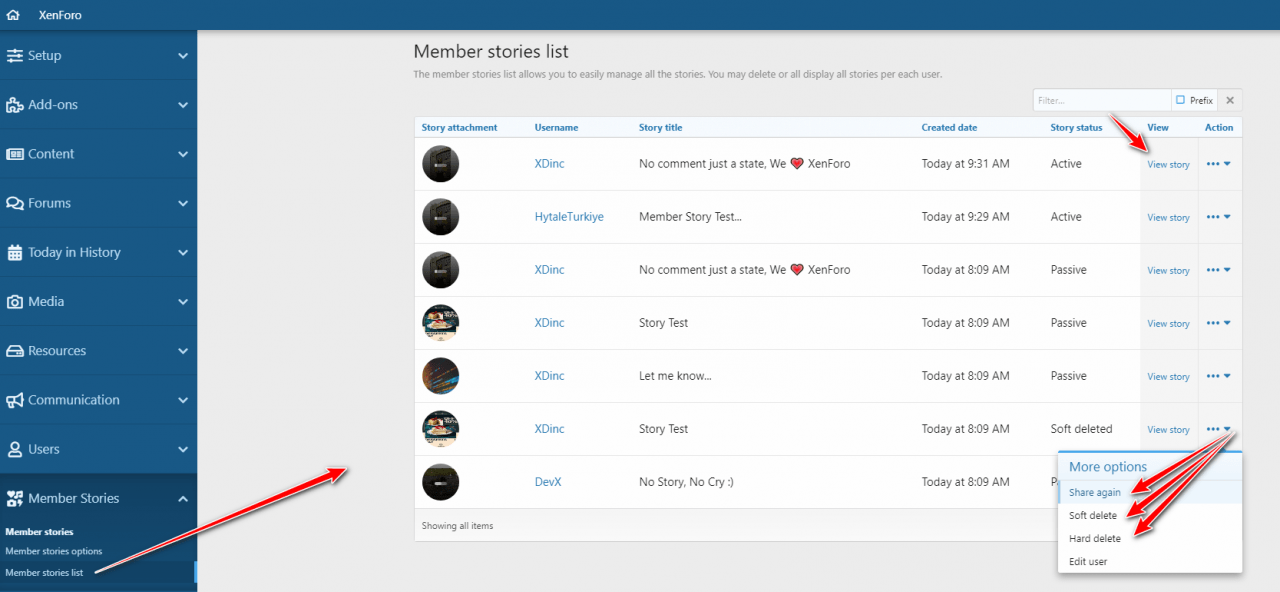Choose Share again in More options menu
The width and height of the screenshot is (1280, 592).
click(1094, 492)
